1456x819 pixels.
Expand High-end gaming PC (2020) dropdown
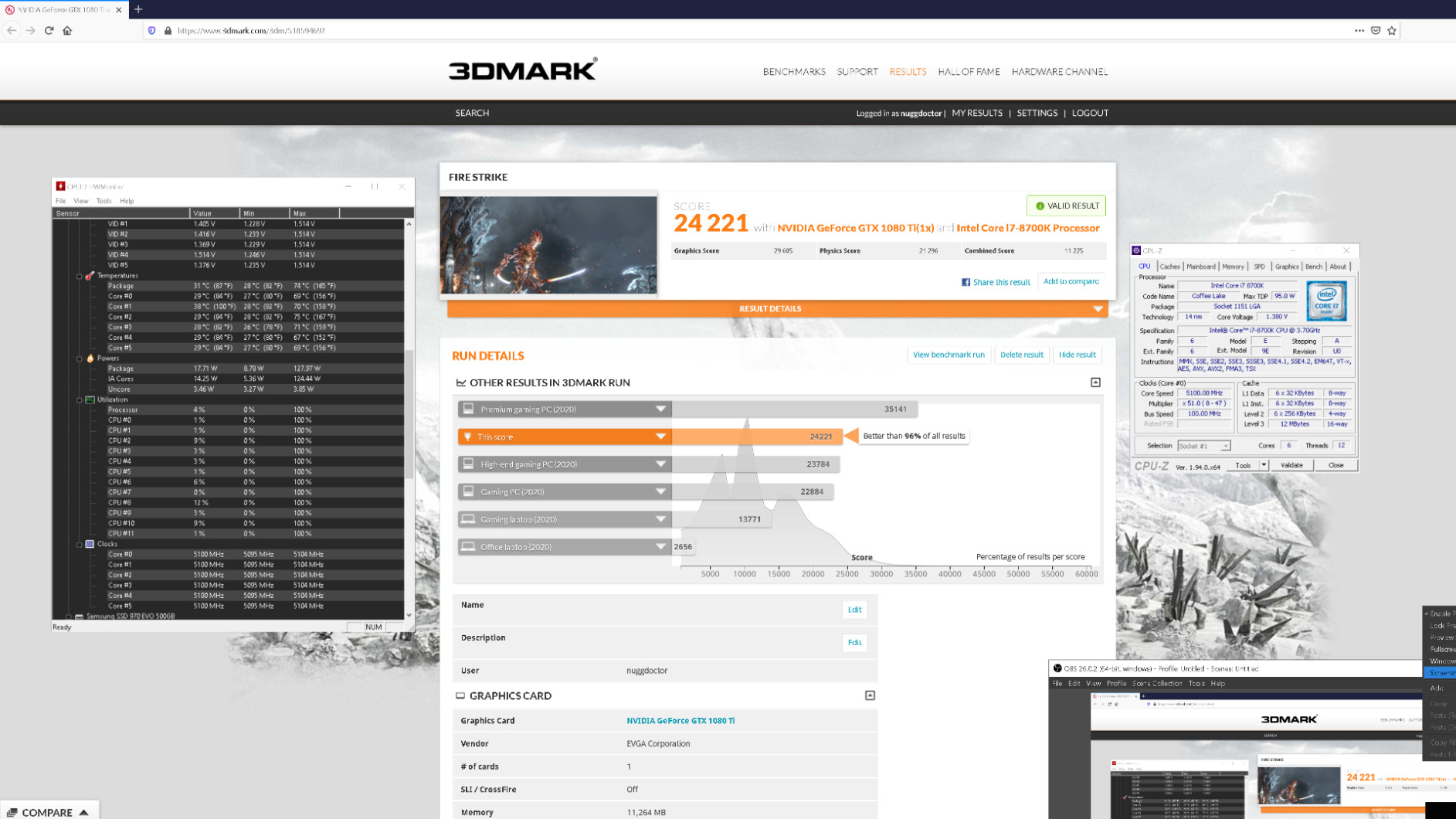click(660, 464)
